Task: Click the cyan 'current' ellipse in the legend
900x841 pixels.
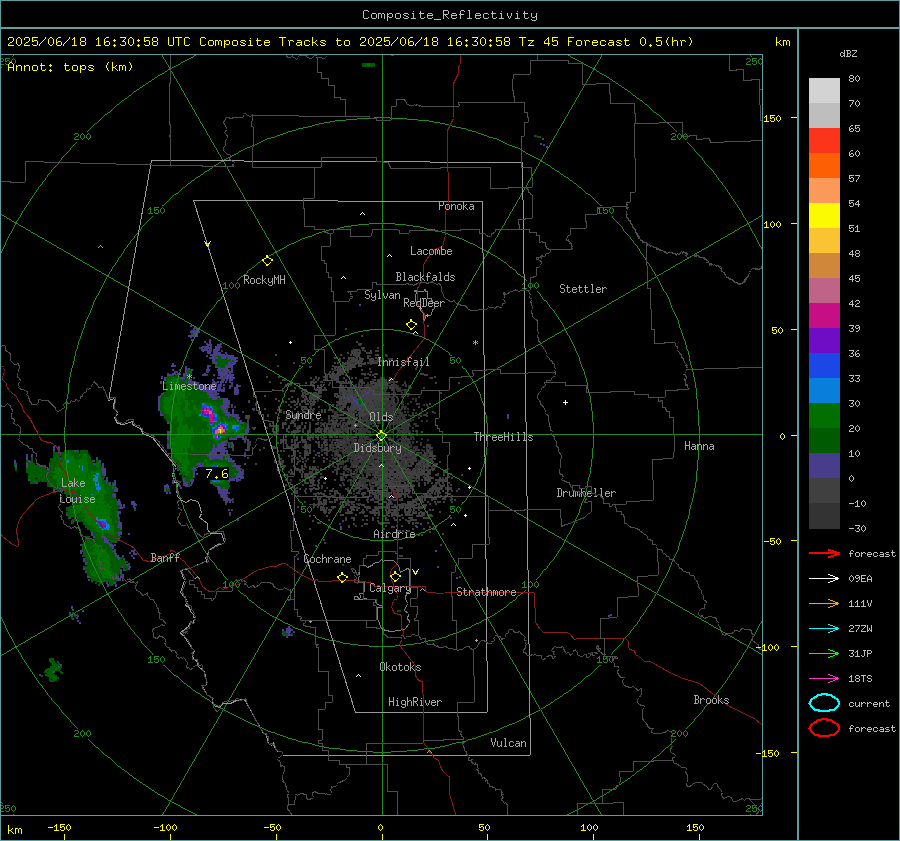Action: 824,703
